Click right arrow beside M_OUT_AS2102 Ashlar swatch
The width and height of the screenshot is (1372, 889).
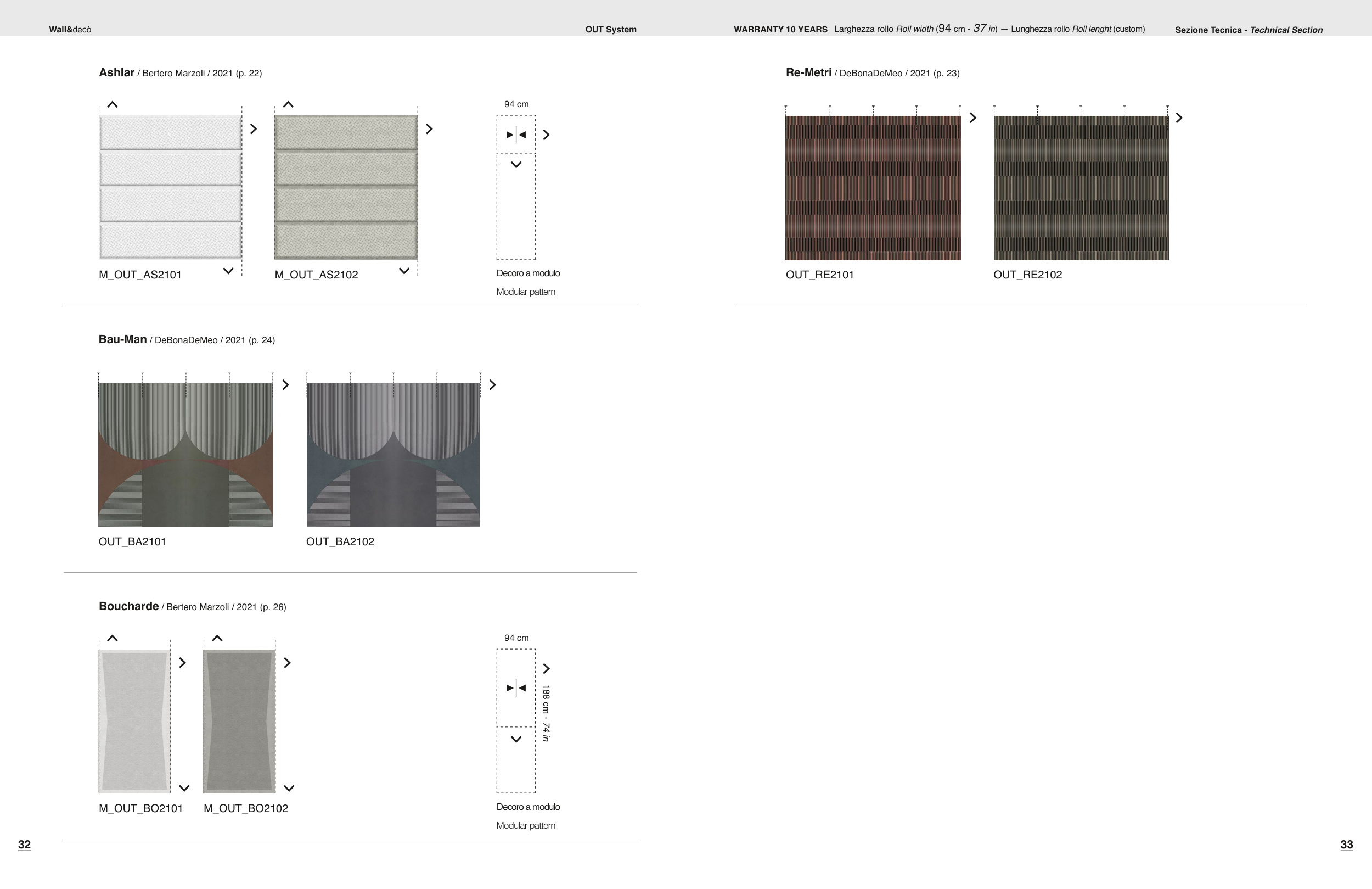[429, 128]
